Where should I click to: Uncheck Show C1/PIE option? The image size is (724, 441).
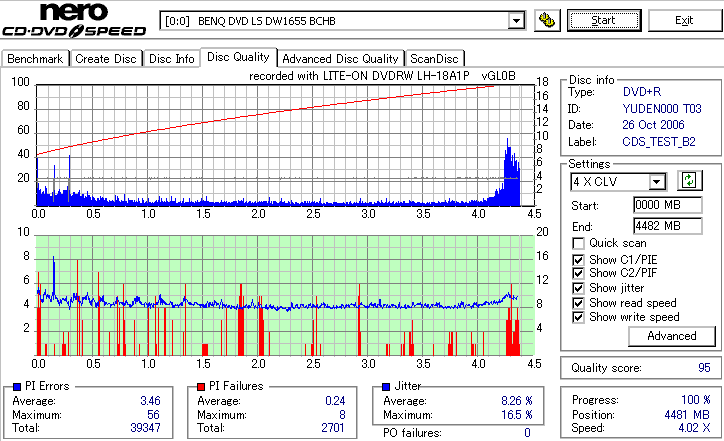tap(578, 260)
